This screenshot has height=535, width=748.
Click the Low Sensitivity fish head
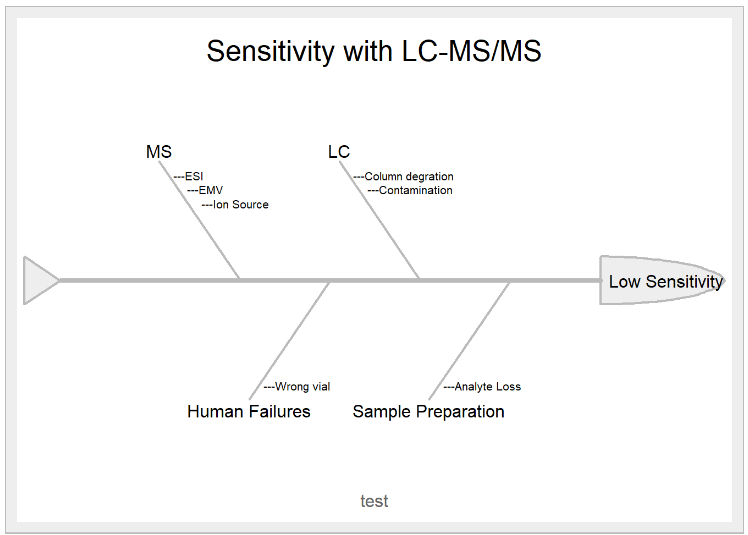pos(660,281)
